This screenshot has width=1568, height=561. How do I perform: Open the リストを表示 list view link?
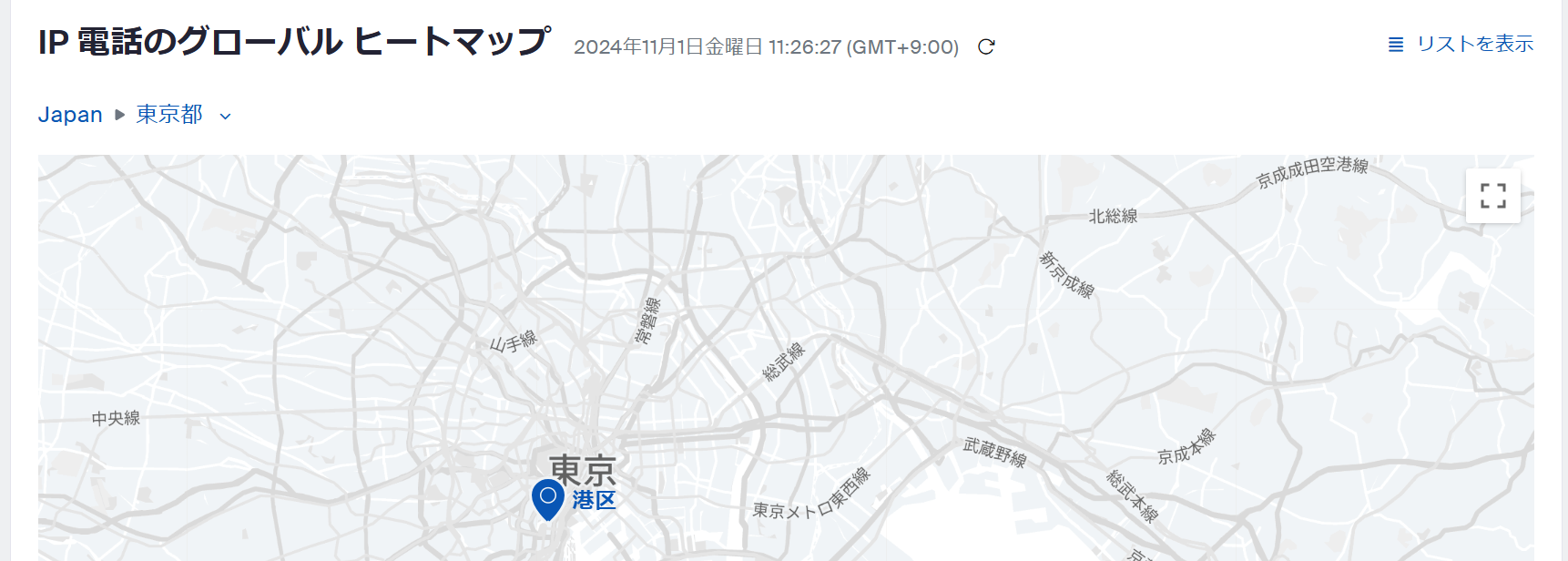pos(1475,44)
